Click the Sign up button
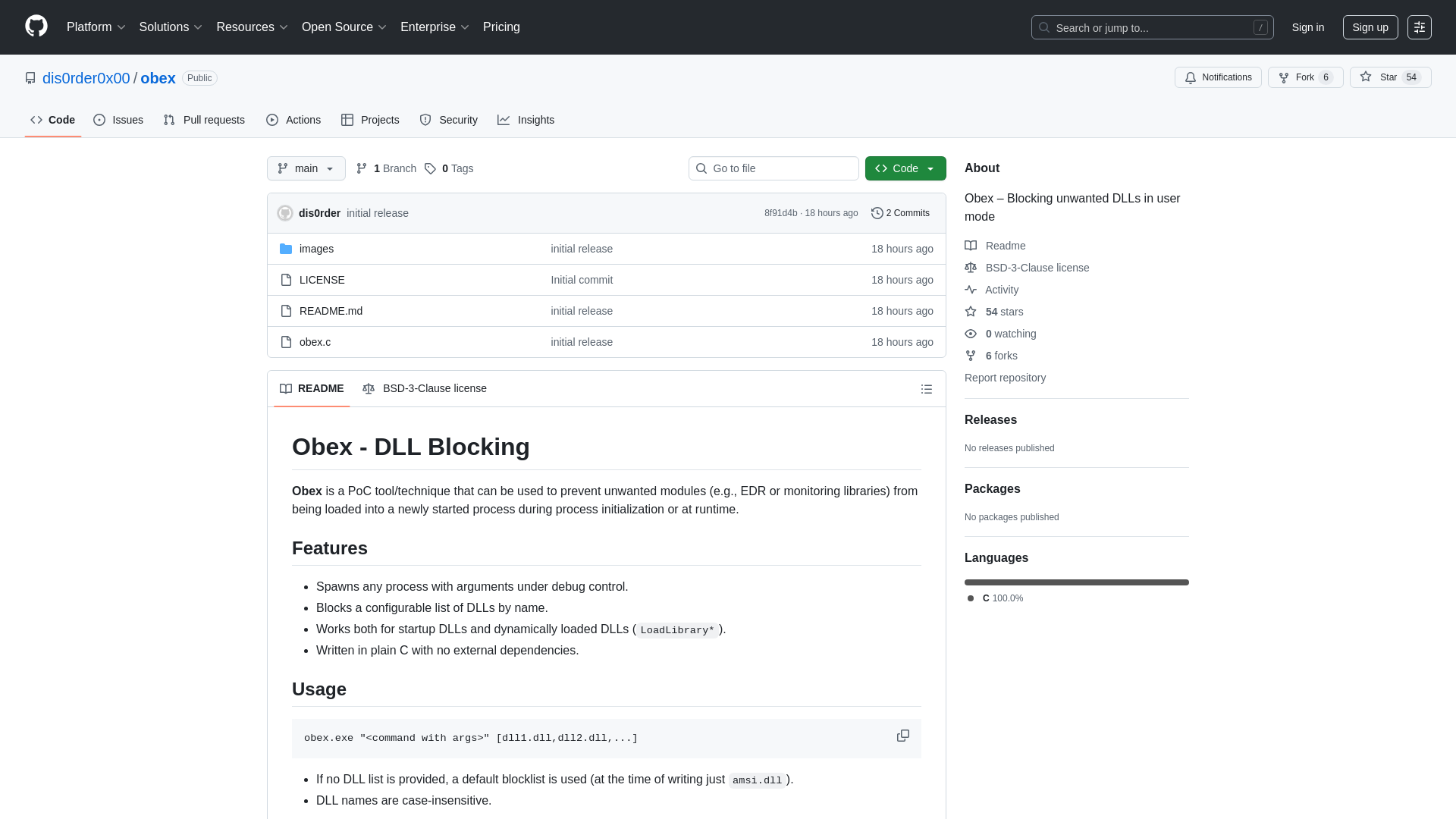Viewport: 1456px width, 819px height. (1370, 27)
